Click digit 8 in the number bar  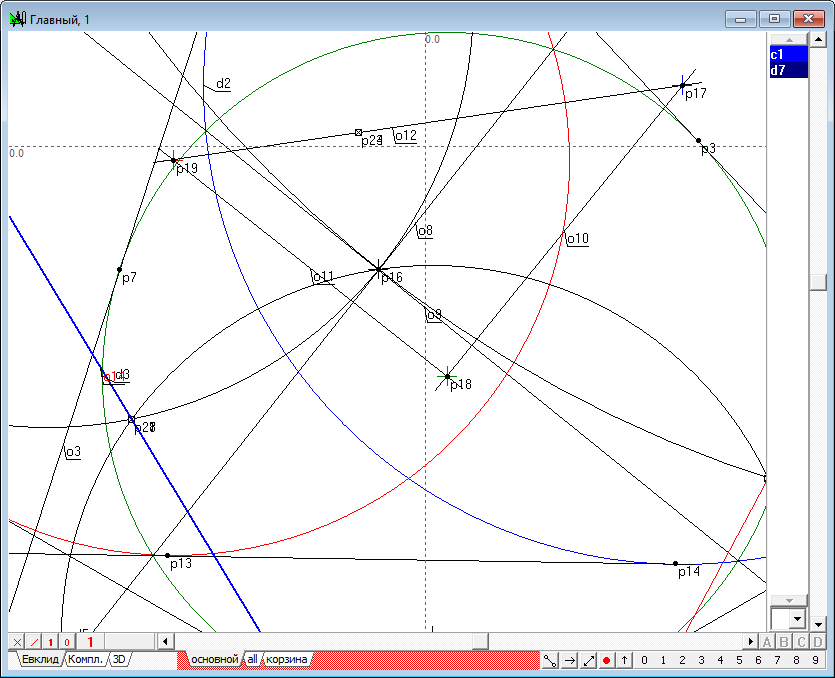pos(796,660)
